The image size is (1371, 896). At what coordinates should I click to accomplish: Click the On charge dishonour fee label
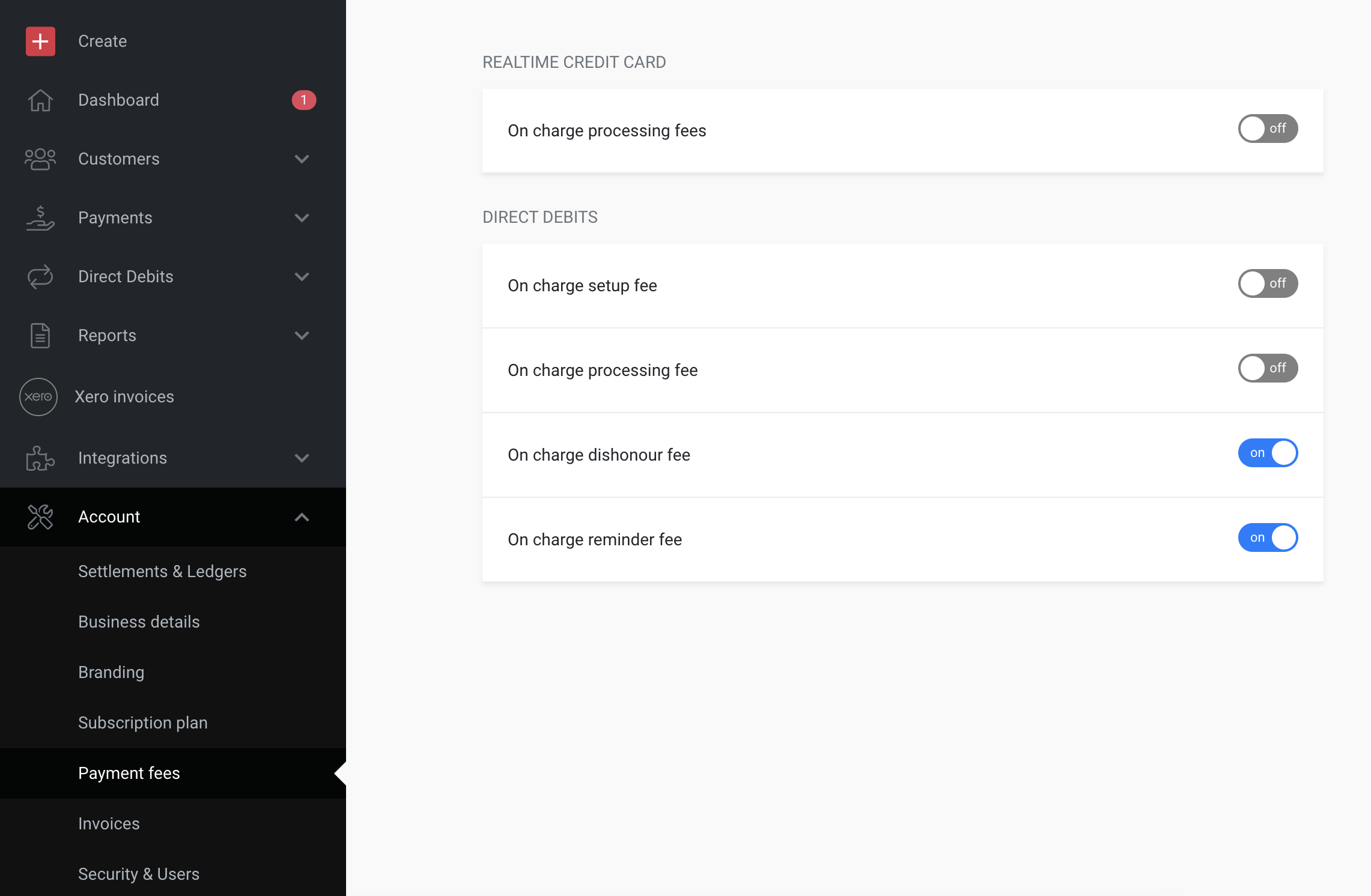coord(599,455)
